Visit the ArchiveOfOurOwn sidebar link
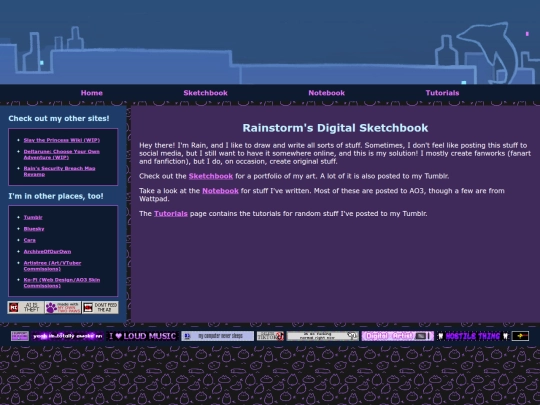 [47, 251]
